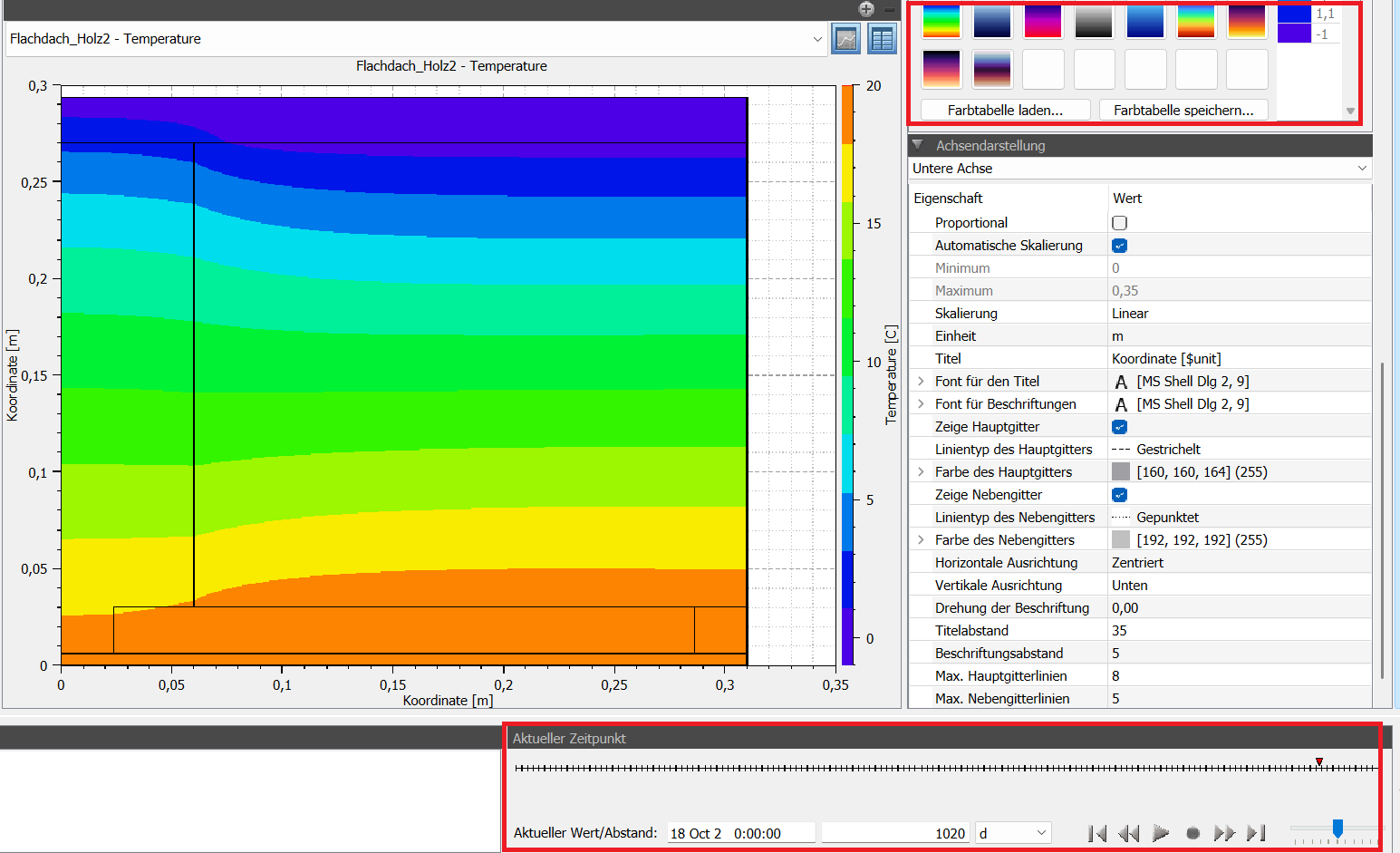Toggle the Proportional checkbox

click(x=1120, y=223)
